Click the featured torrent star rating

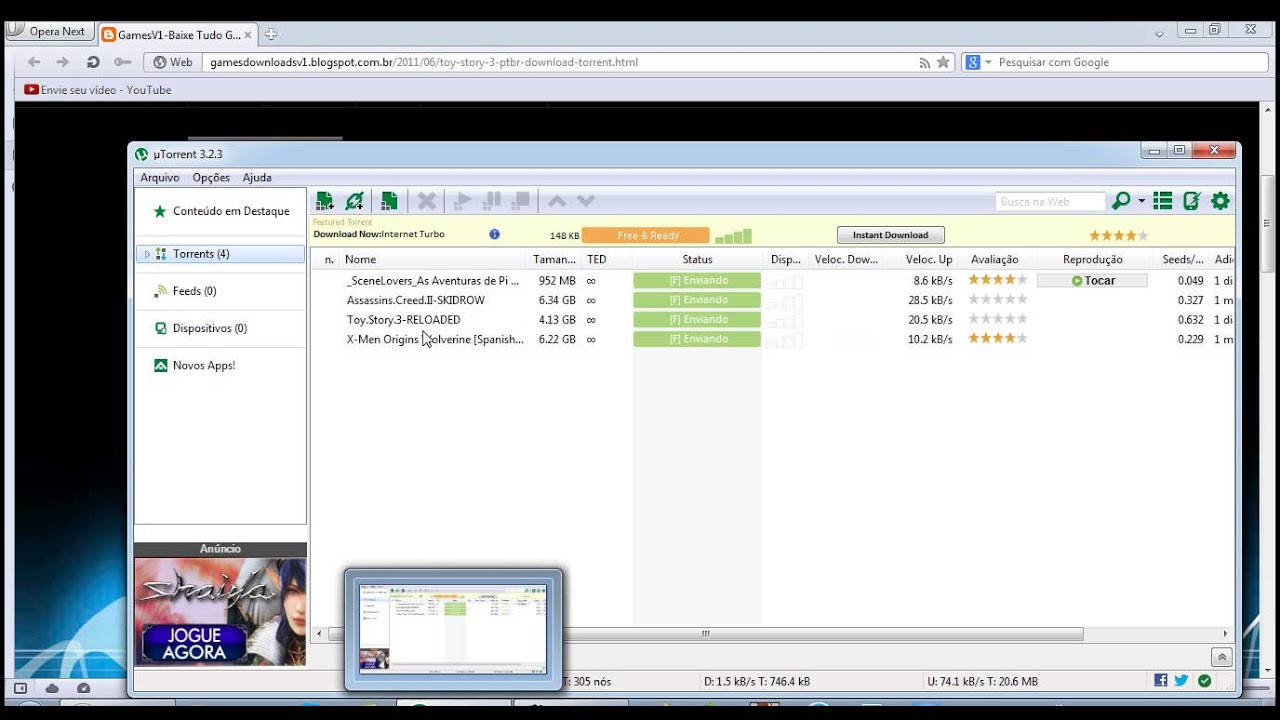(1118, 236)
